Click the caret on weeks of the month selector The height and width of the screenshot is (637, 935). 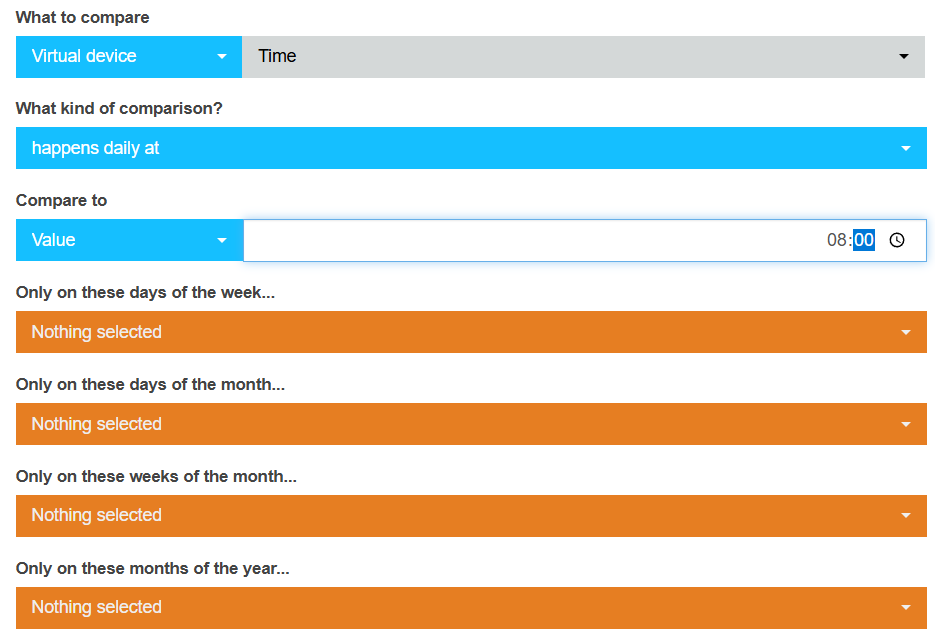pos(906,516)
